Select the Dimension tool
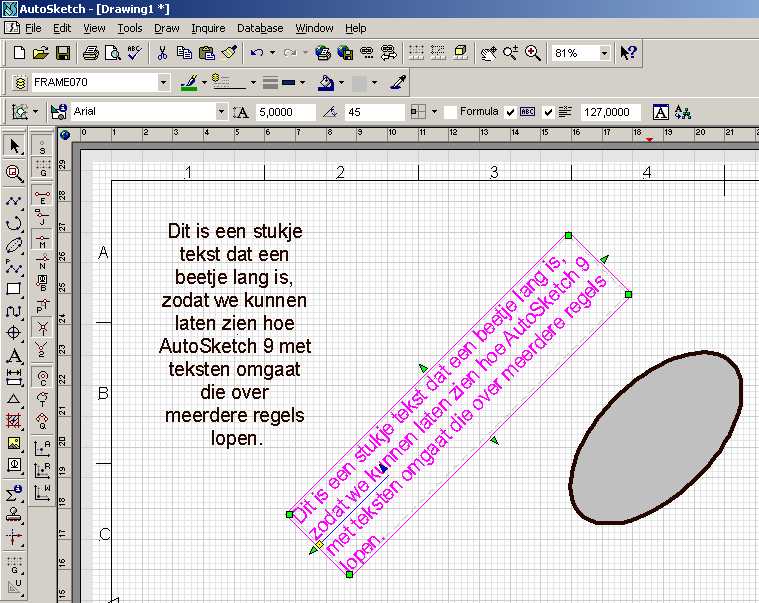The image size is (759, 603). coord(14,377)
